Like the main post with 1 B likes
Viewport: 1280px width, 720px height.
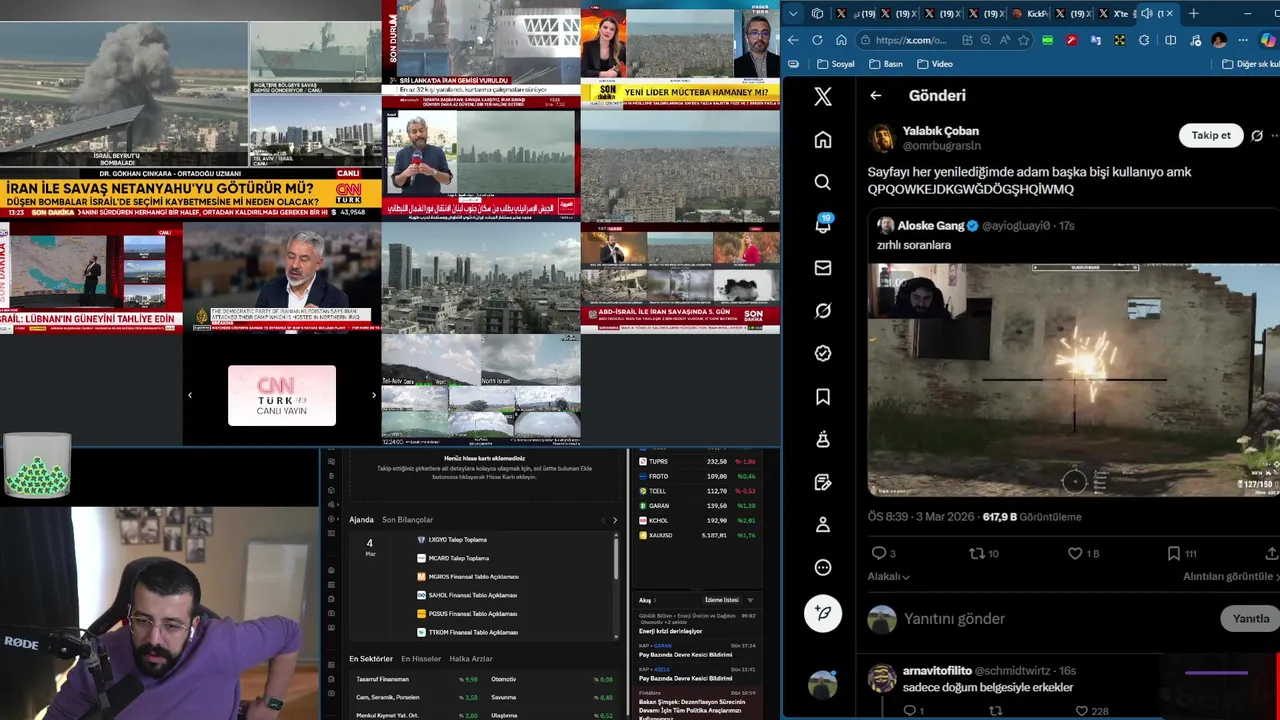1075,553
